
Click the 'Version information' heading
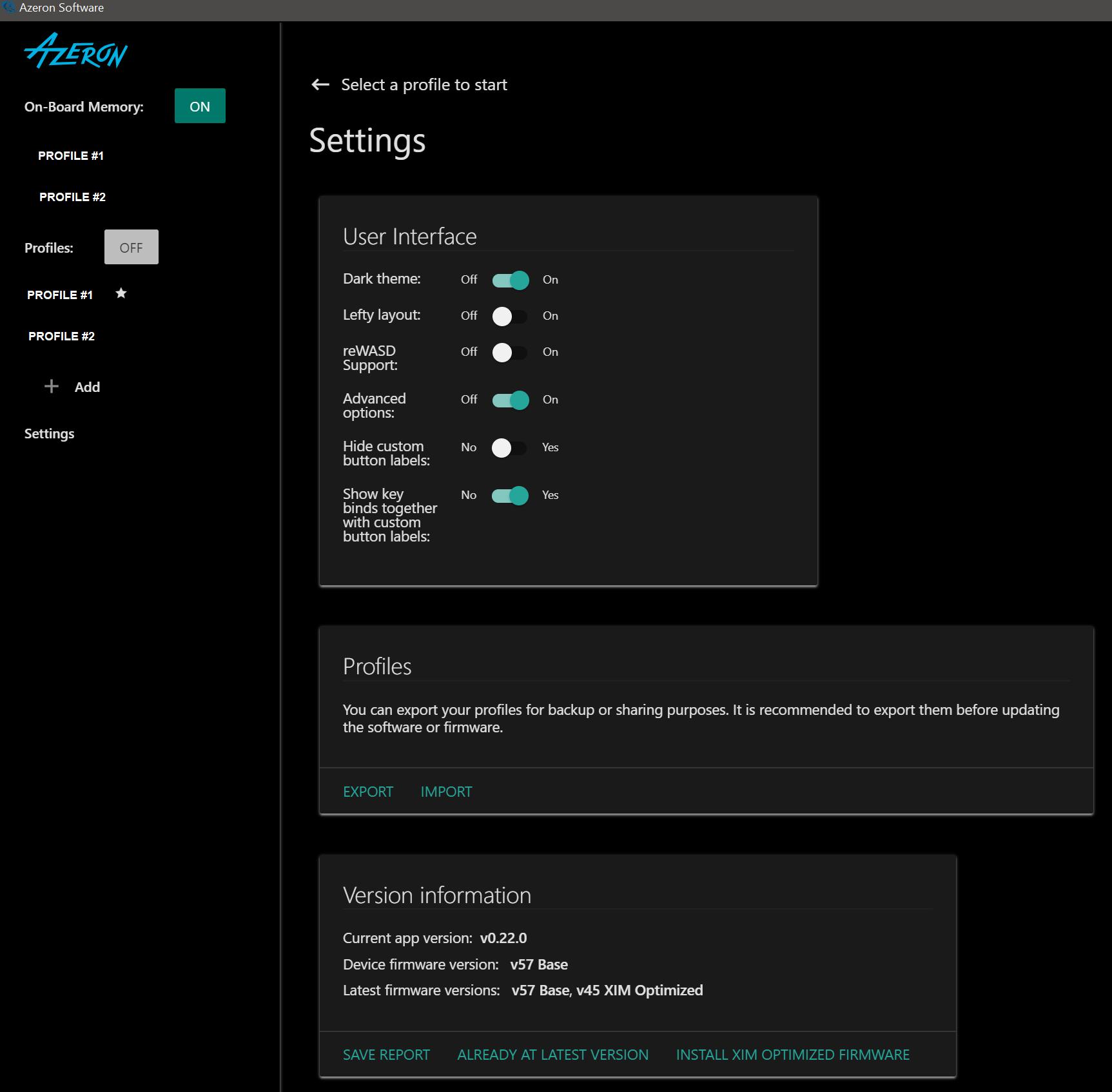(x=437, y=895)
